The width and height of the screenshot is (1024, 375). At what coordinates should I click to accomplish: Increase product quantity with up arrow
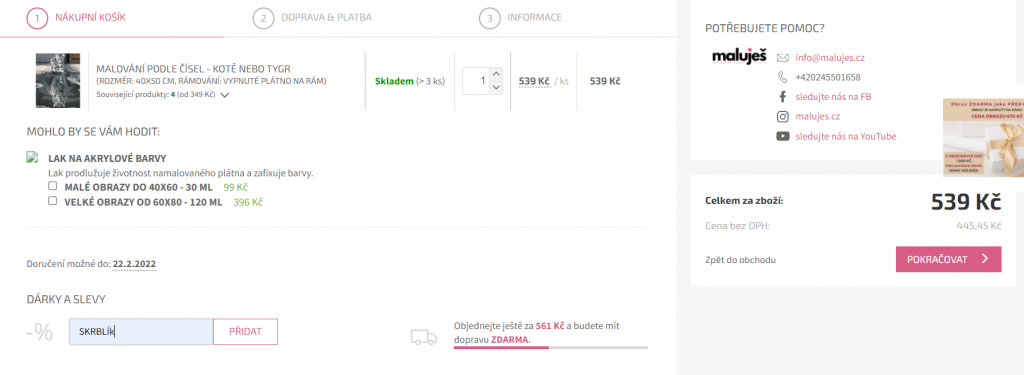pos(496,74)
